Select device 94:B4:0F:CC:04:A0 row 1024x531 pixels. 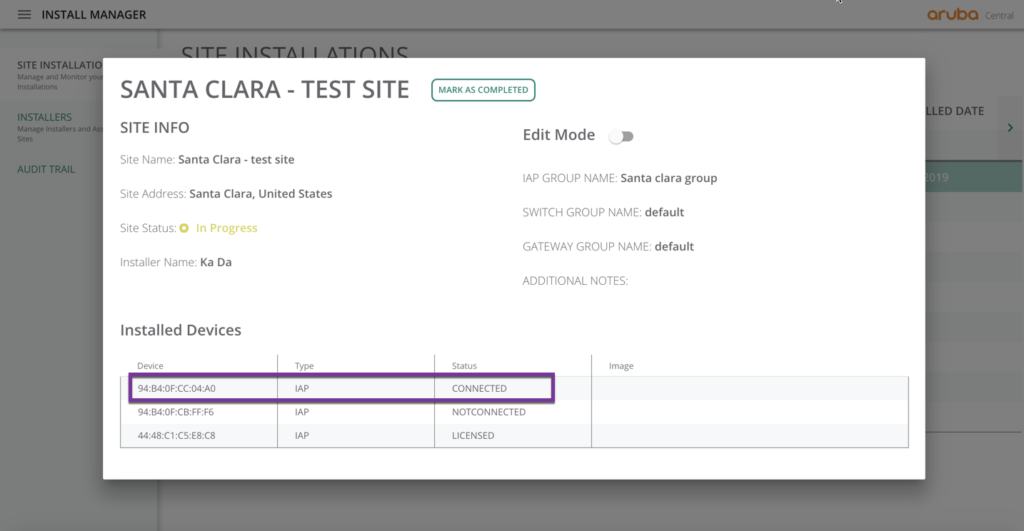coord(178,388)
